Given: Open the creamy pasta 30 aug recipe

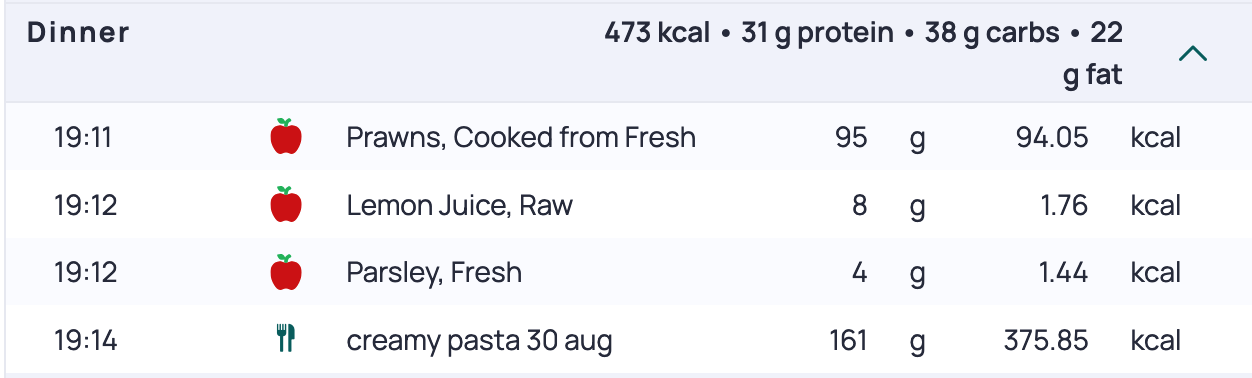Looking at the screenshot, I should click(479, 341).
